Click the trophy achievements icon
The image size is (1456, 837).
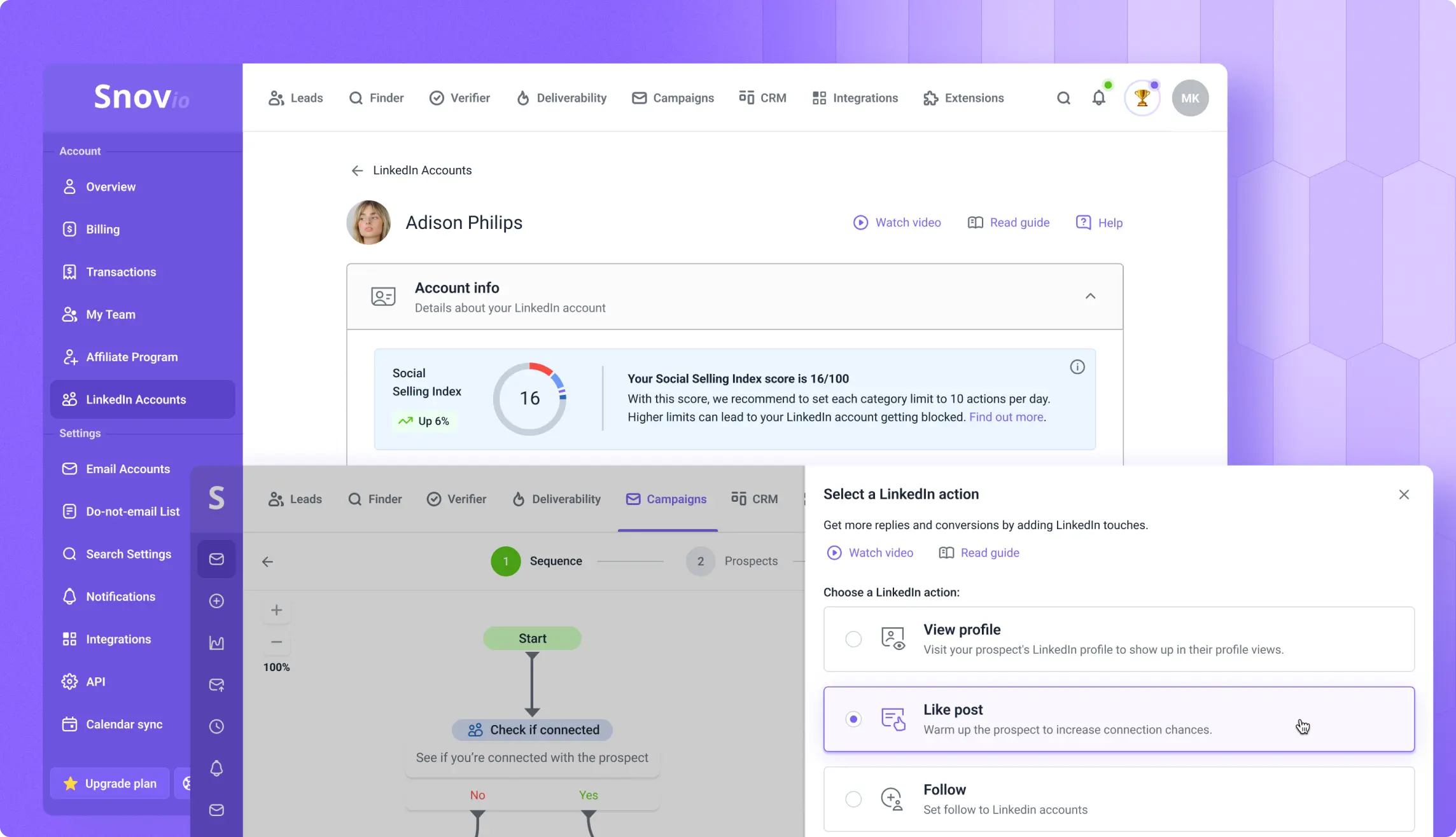[1142, 98]
